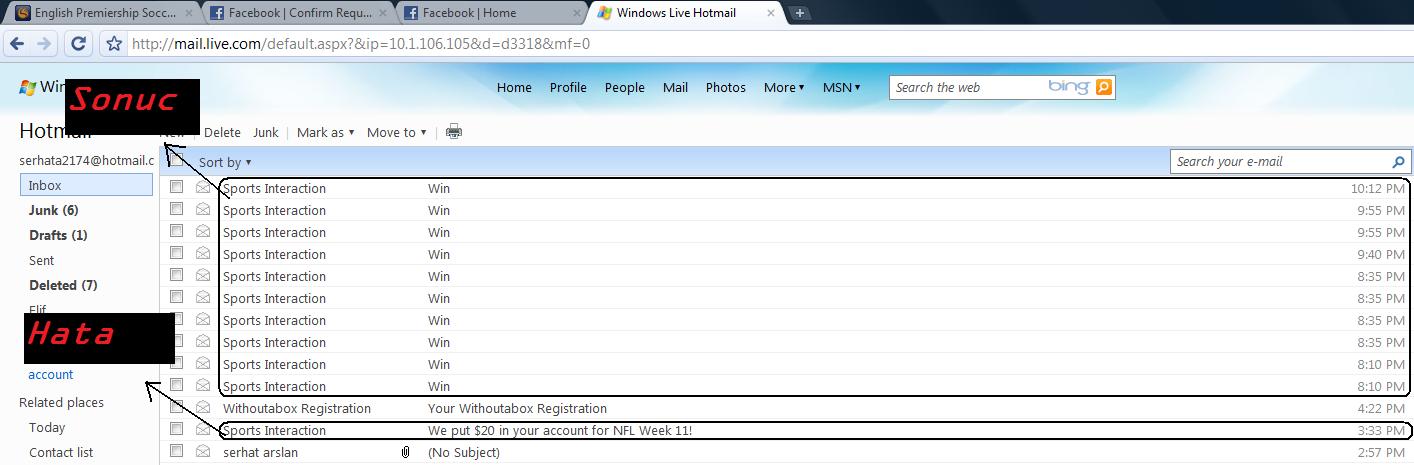The width and height of the screenshot is (1414, 465).
Task: Open the Drafts (1) folder
Action: click(58, 235)
